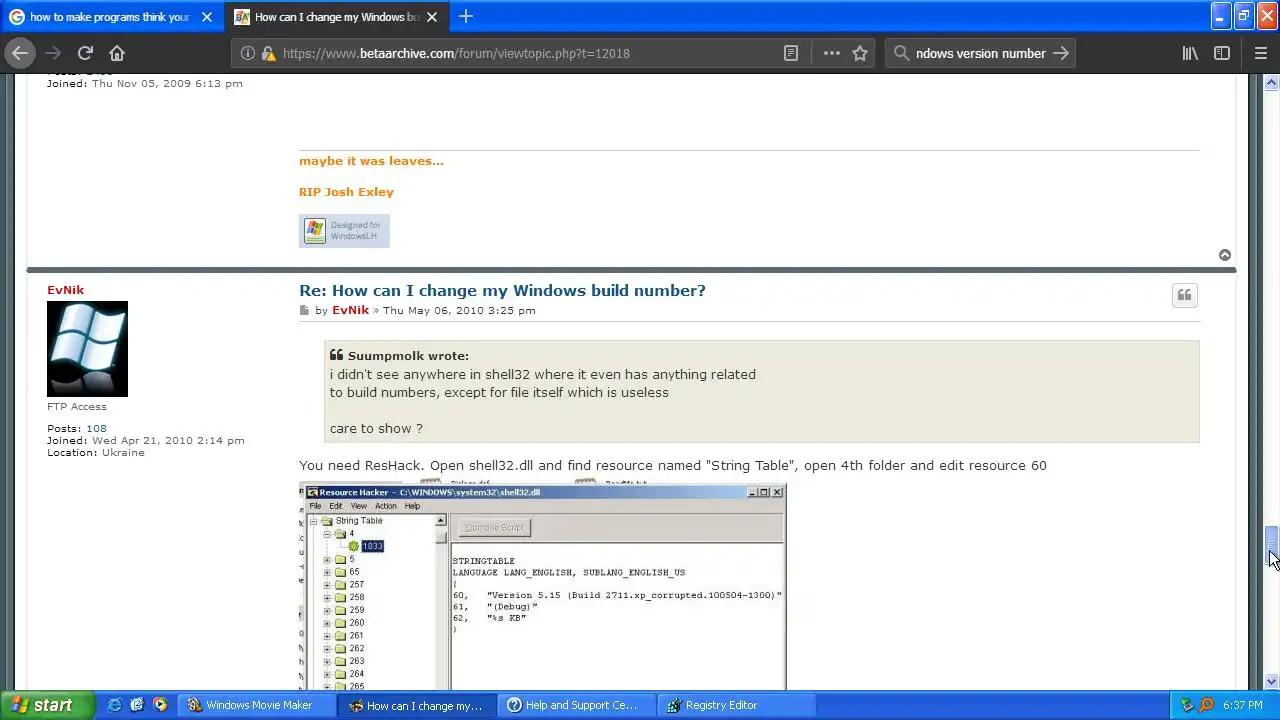Image resolution: width=1280 pixels, height=720 pixels.
Task: Open the Windows Start menu
Action: pos(47,705)
